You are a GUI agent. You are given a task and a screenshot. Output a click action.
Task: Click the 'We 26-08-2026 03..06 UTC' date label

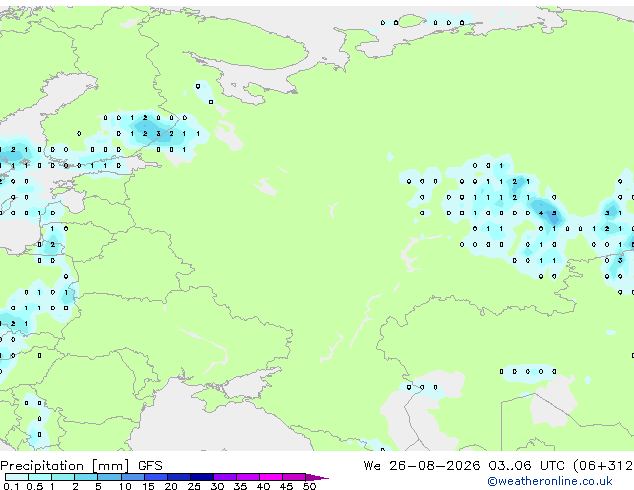tap(466, 466)
